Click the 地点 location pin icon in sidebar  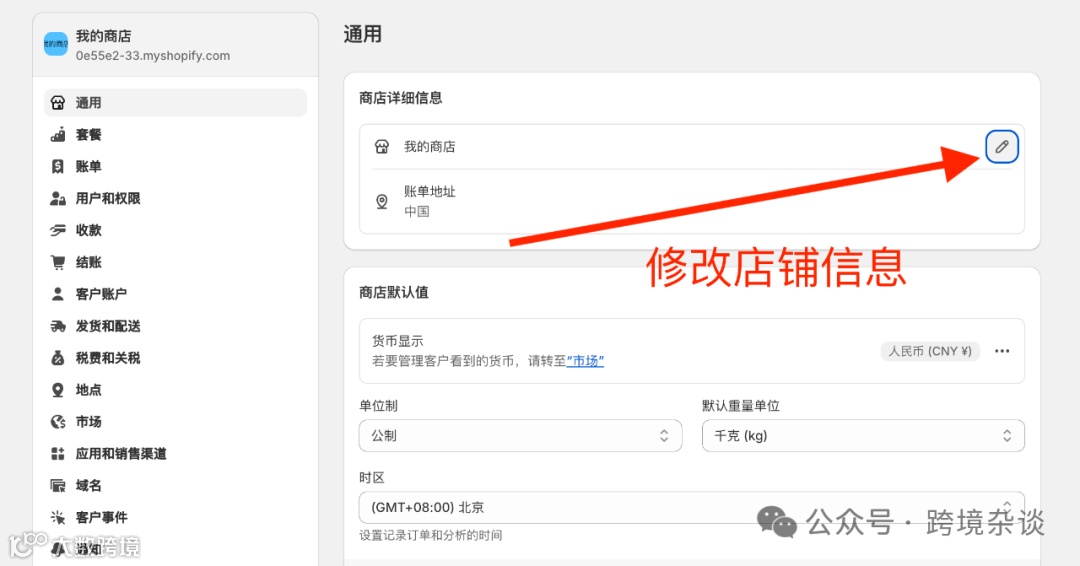pos(58,390)
